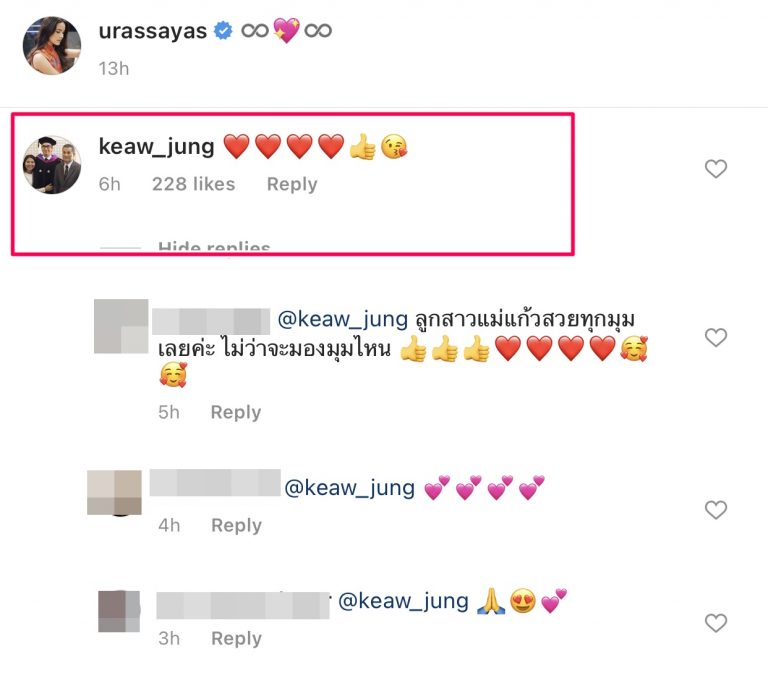Viewport: 768px width, 678px height.
Task: Open blurred avatar of 5h reply
Action: pyautogui.click(x=121, y=326)
